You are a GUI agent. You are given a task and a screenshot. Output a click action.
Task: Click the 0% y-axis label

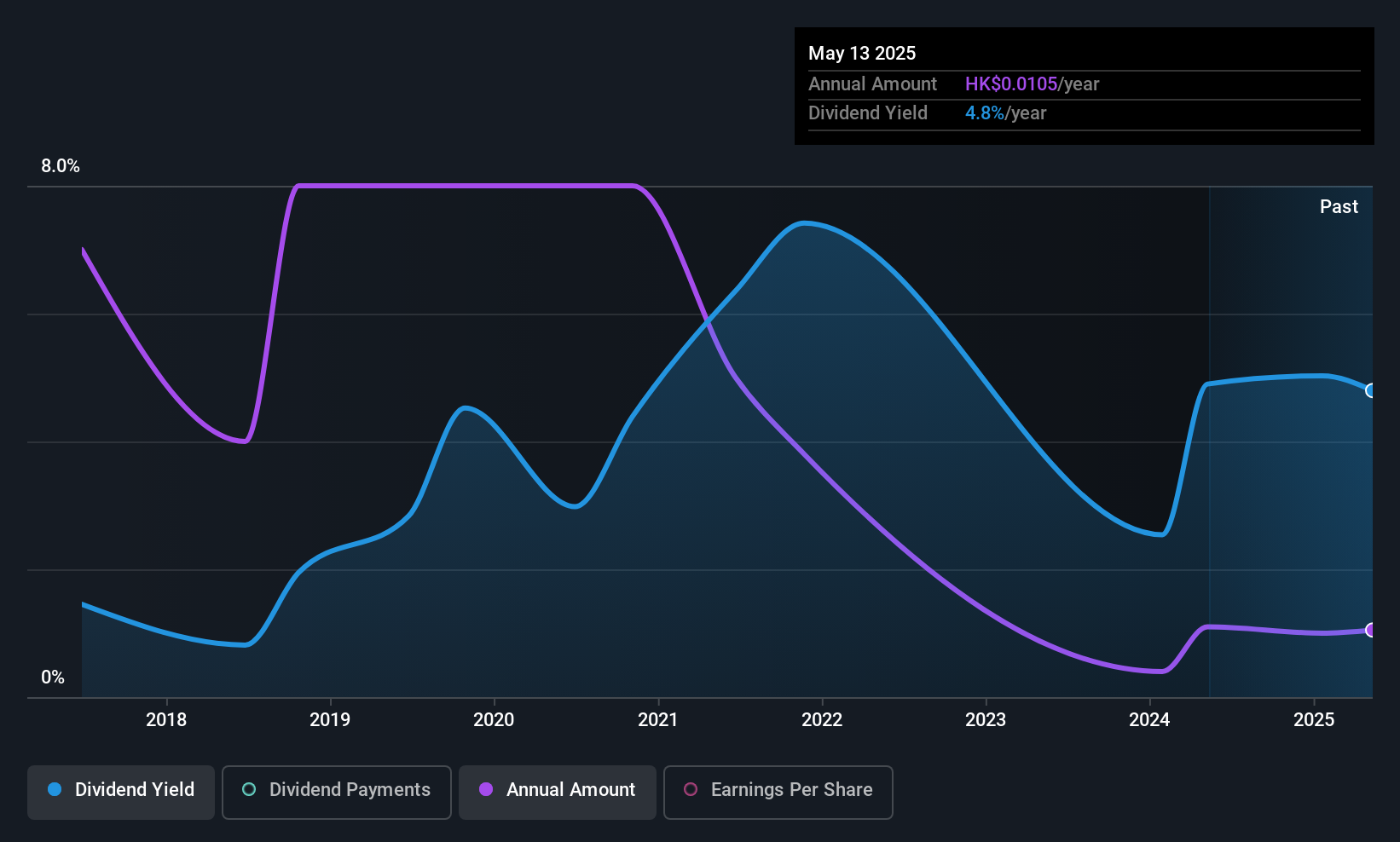tap(53, 678)
